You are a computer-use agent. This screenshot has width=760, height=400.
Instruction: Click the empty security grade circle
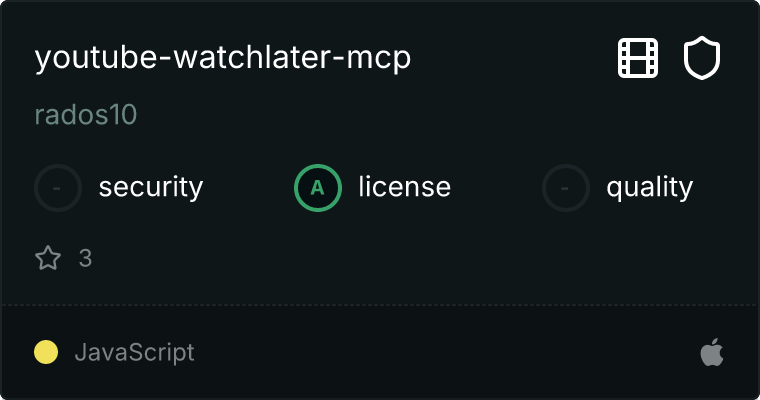pyautogui.click(x=58, y=188)
